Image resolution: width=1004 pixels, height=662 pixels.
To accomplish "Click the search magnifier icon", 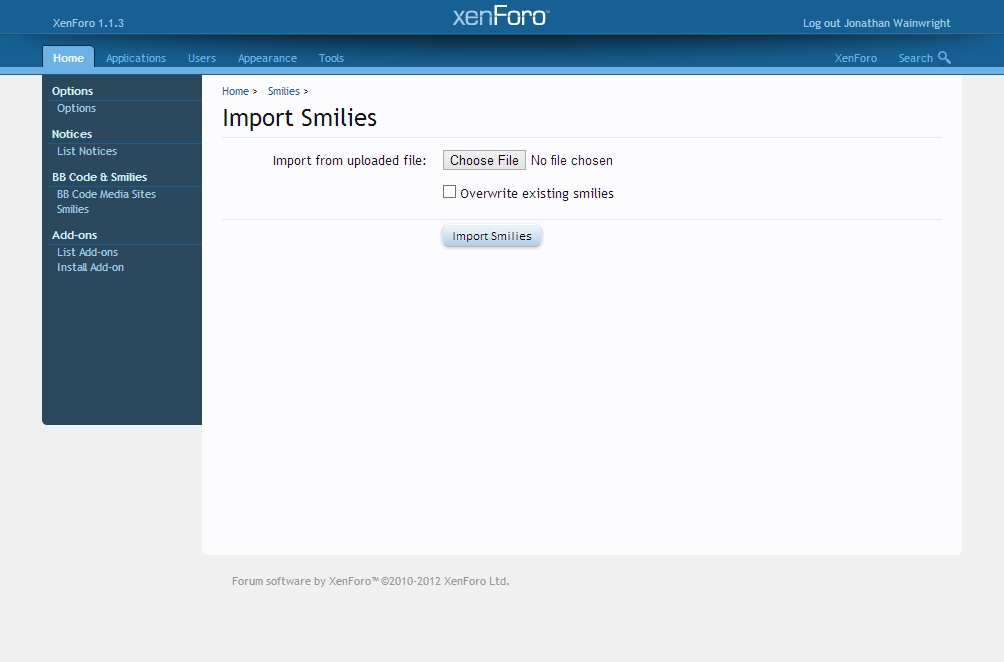I will click(944, 58).
